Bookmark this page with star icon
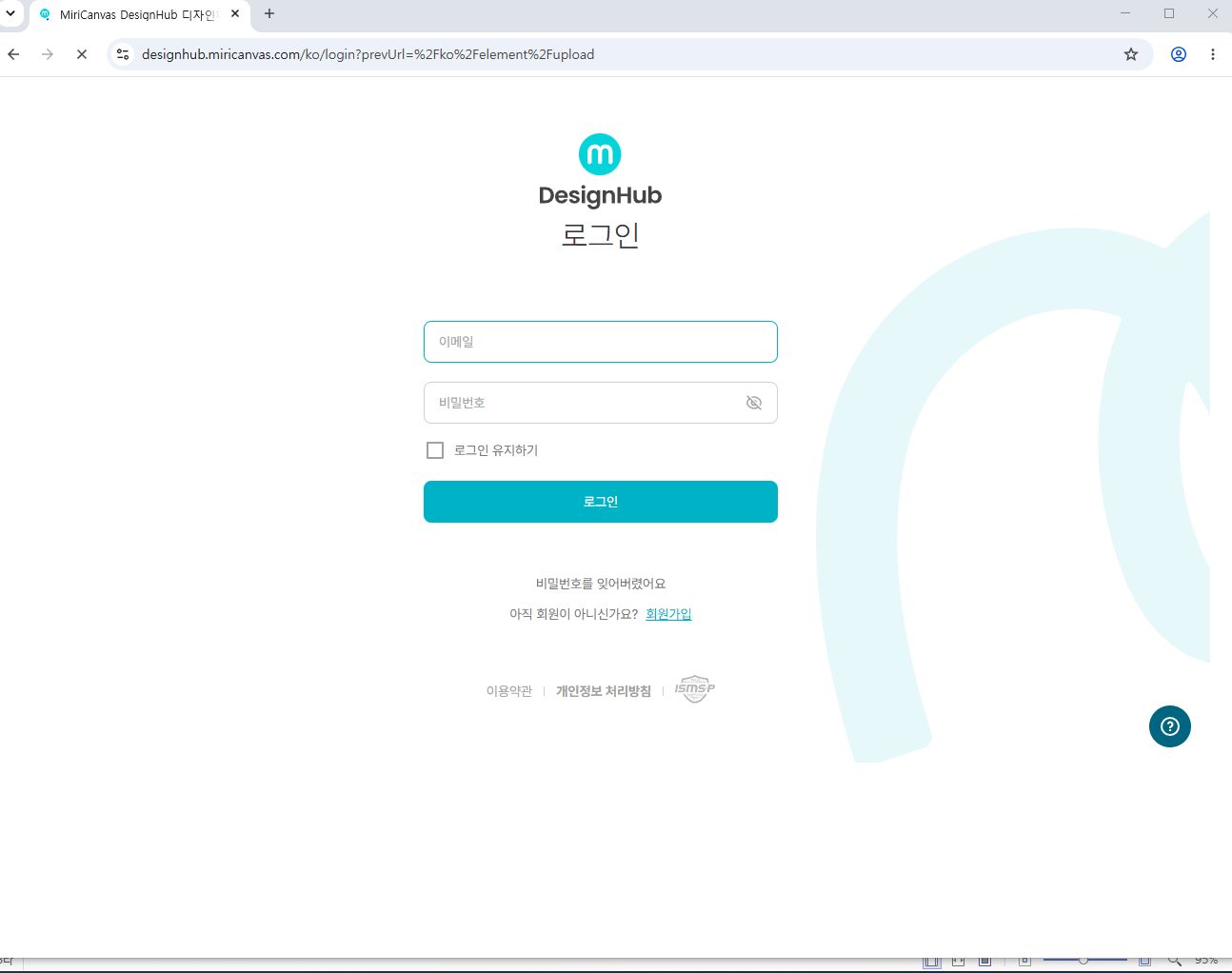The image size is (1232, 973). tap(1131, 54)
